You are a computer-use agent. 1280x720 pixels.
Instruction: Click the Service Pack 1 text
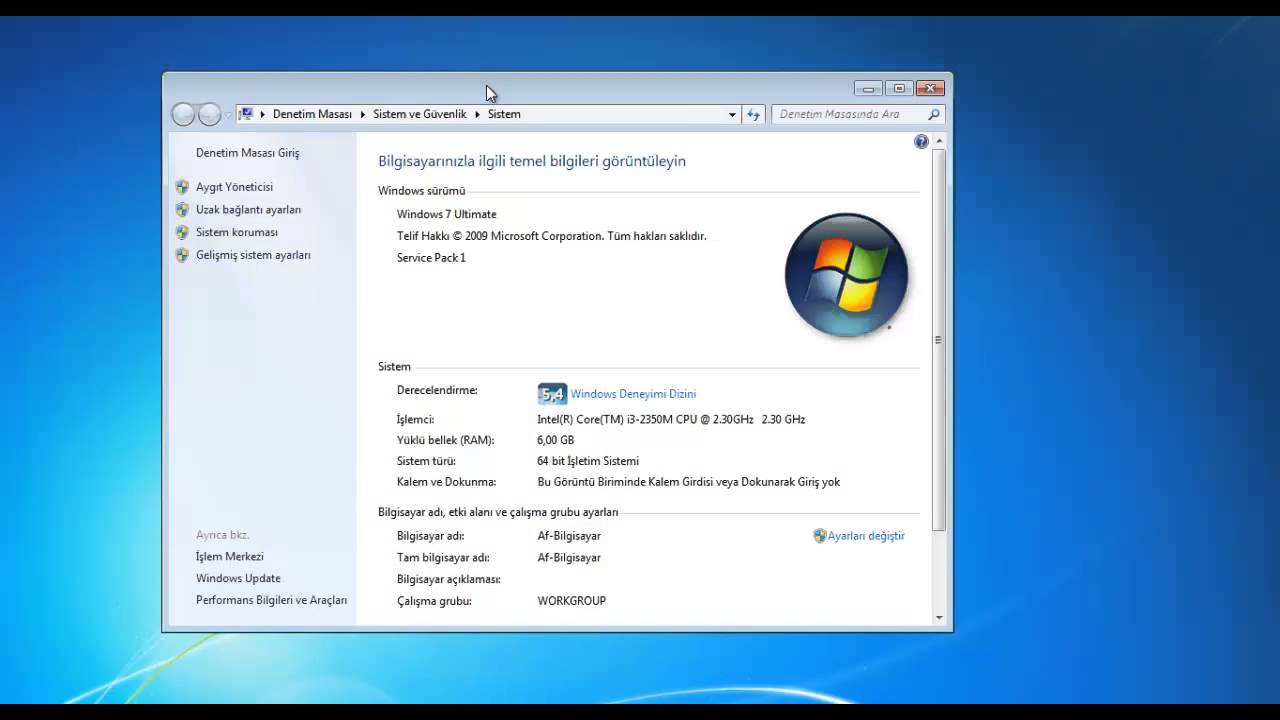coord(431,258)
